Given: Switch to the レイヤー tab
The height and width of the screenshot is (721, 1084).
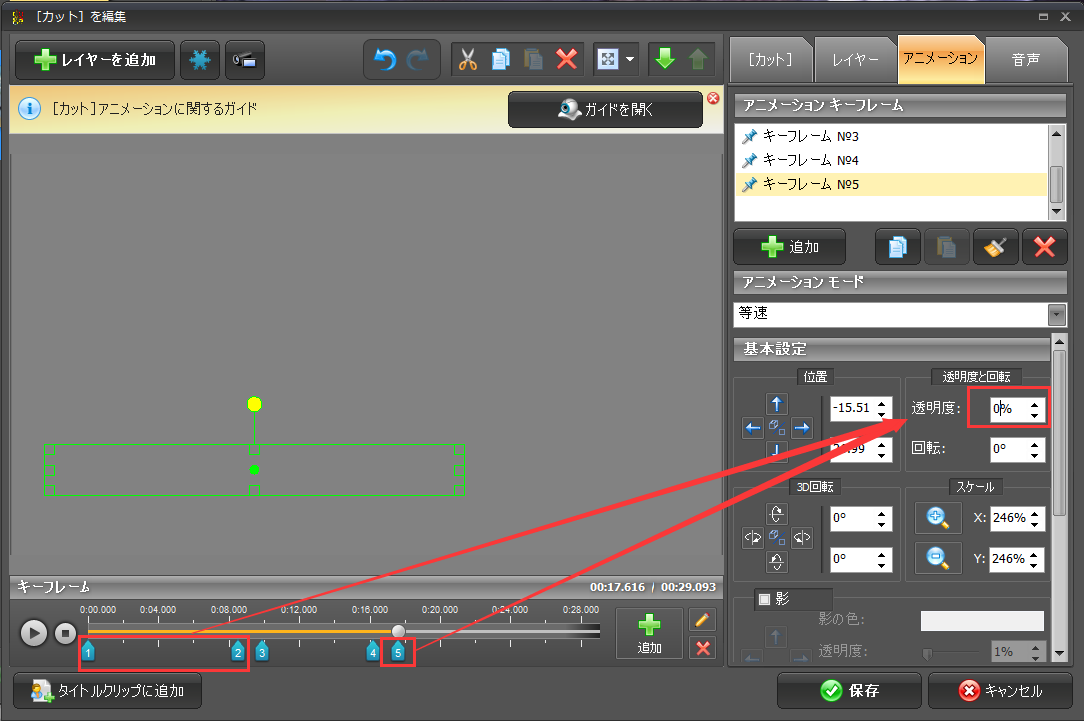Looking at the screenshot, I should click(854, 59).
